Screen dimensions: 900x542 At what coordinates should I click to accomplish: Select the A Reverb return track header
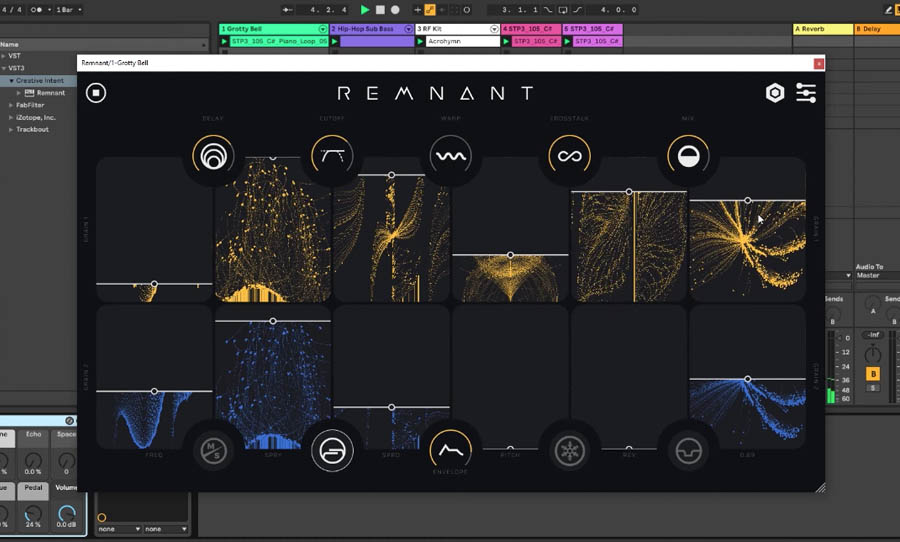point(819,30)
